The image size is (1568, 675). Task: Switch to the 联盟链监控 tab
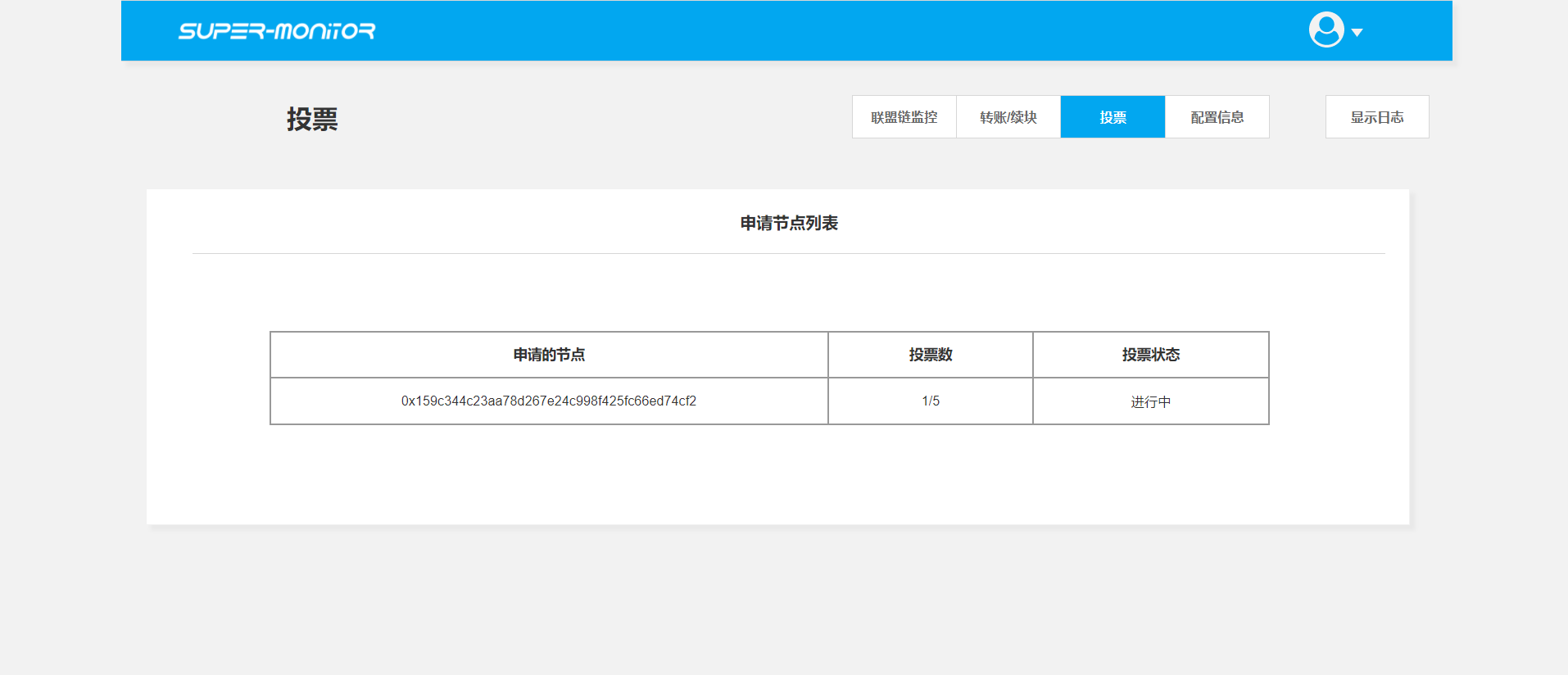point(904,117)
